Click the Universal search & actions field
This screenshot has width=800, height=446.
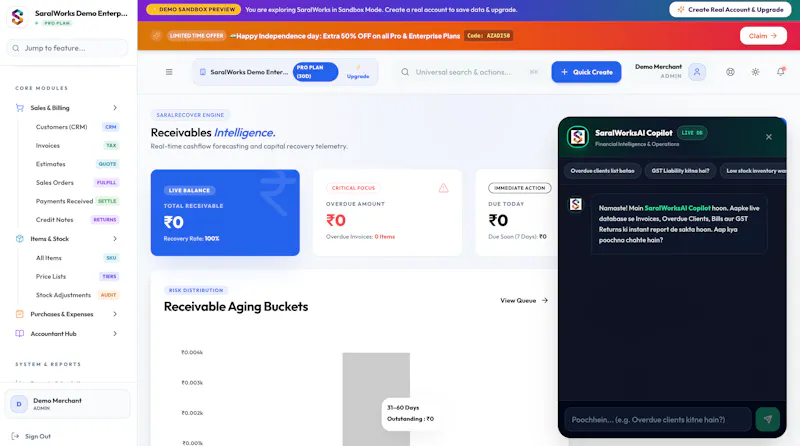[469, 72]
